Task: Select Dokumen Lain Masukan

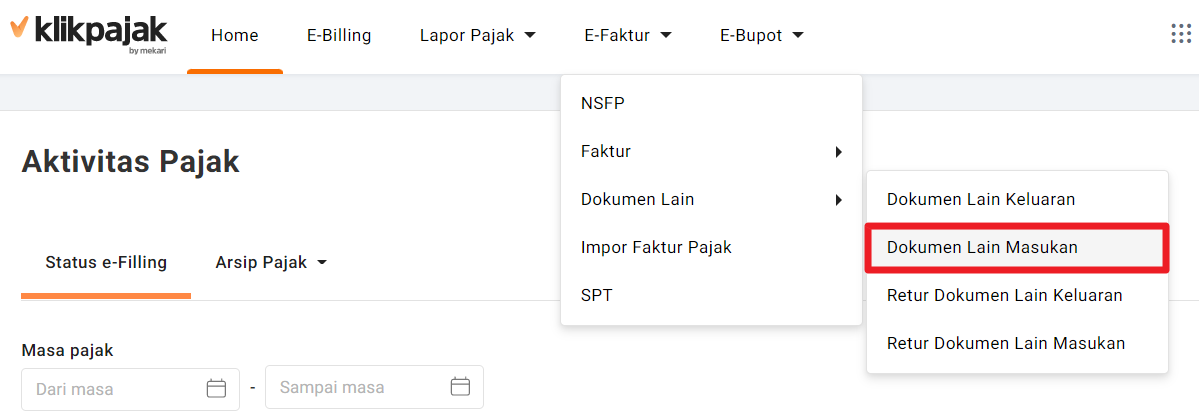Action: coord(982,247)
